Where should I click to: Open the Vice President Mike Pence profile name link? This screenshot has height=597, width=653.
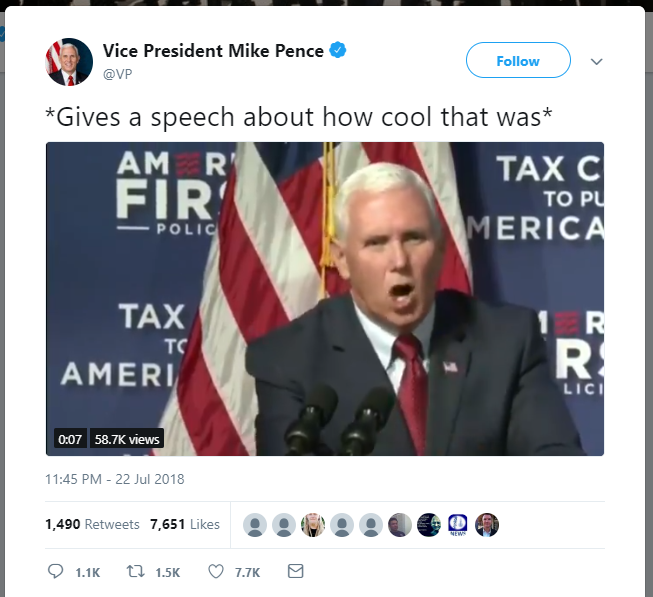[213, 51]
